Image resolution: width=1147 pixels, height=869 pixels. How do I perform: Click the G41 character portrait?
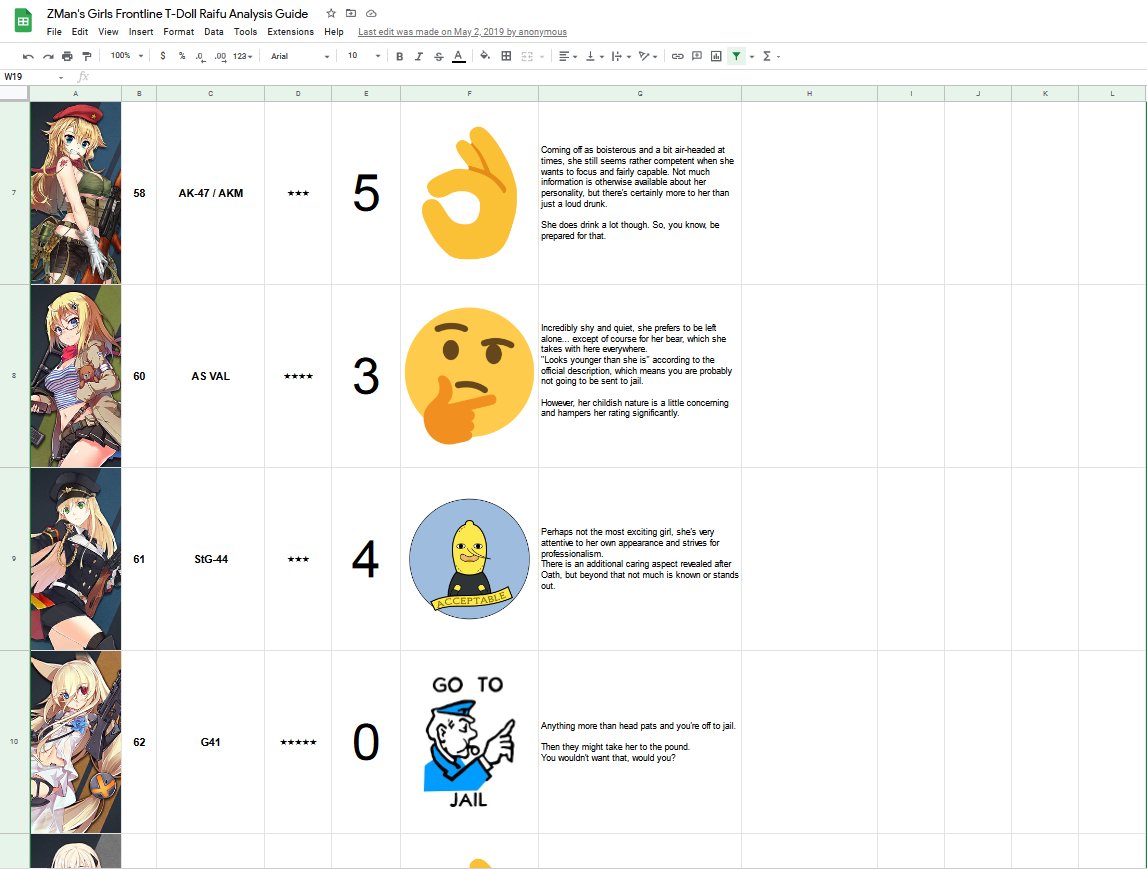[76, 742]
